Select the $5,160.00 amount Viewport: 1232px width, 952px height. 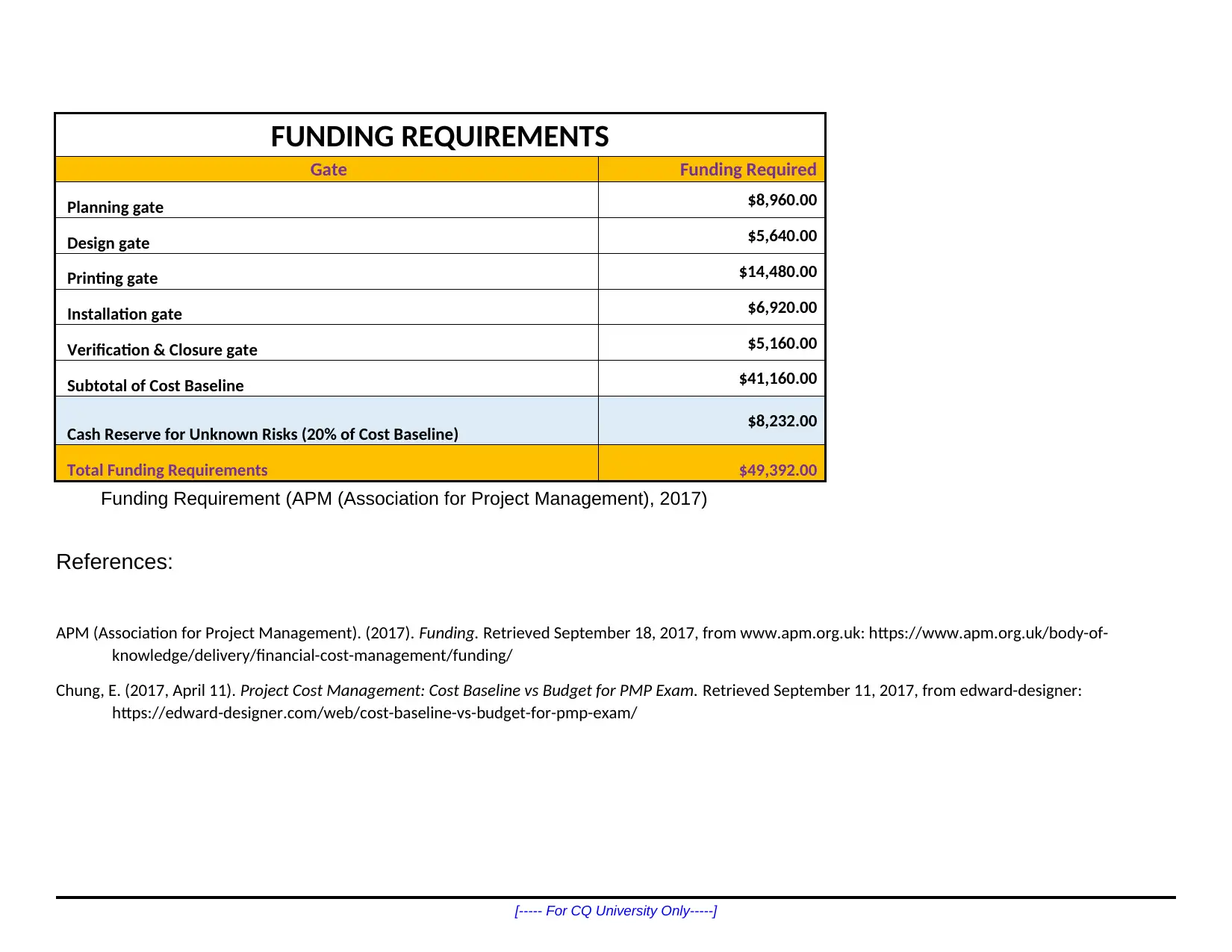(x=783, y=343)
